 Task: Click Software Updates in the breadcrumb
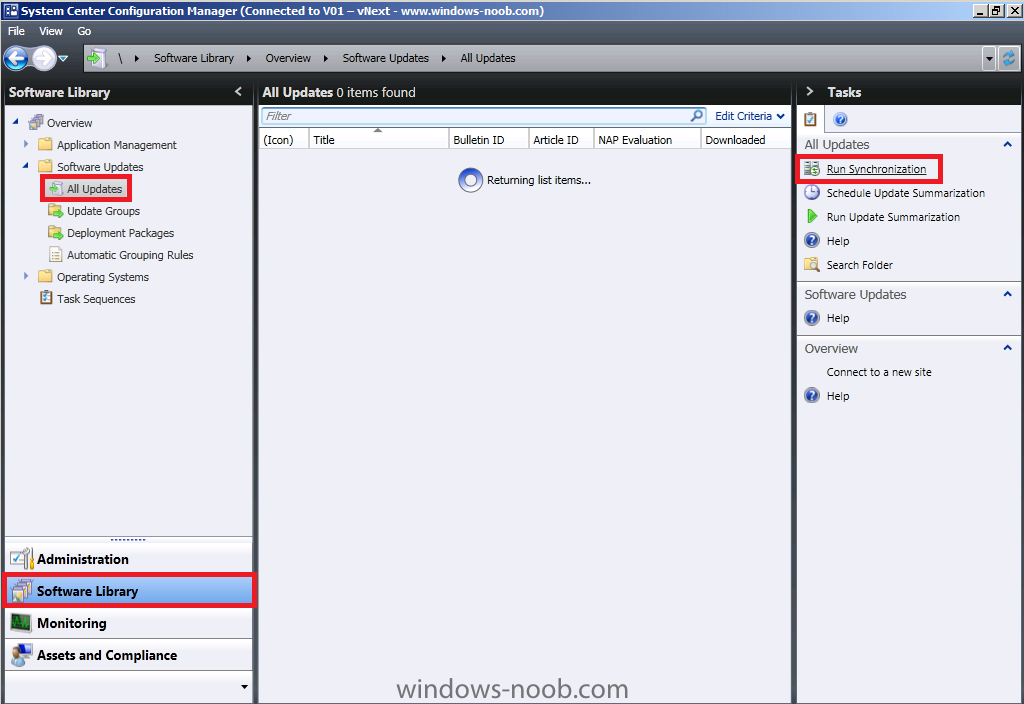pos(386,58)
